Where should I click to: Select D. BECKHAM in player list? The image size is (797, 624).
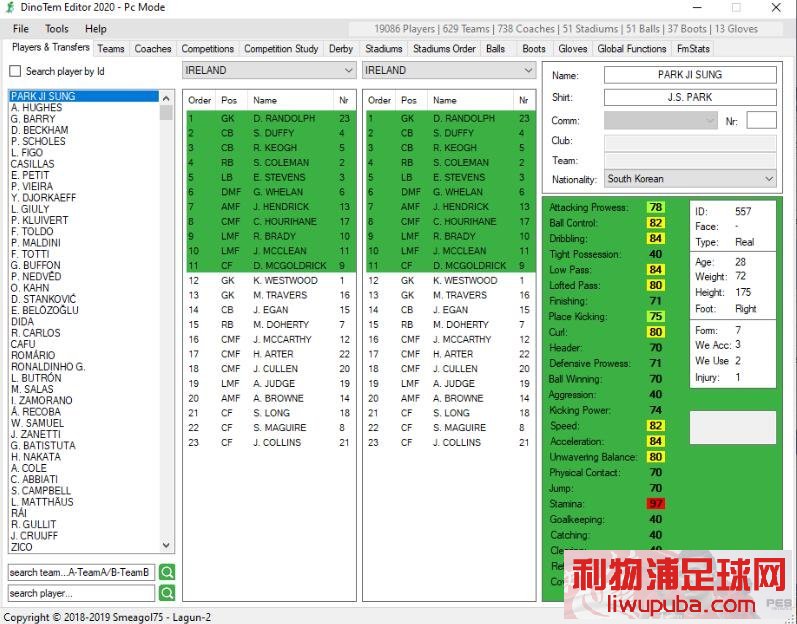(40, 130)
